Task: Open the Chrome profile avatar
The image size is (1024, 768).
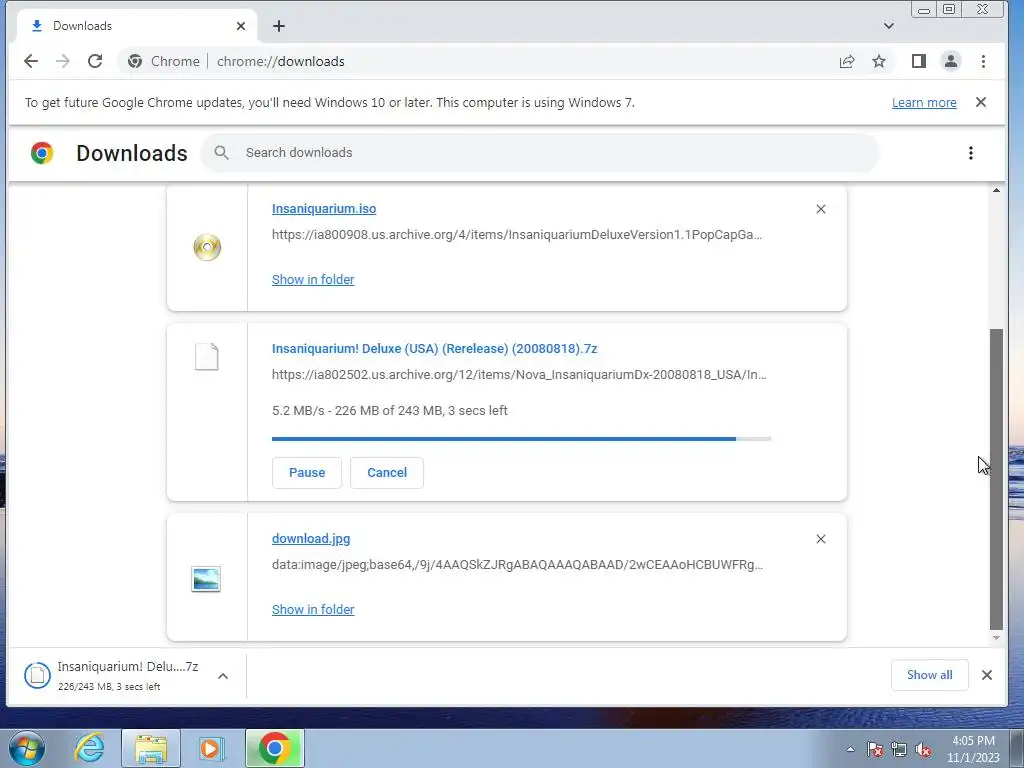Action: pyautogui.click(x=951, y=61)
